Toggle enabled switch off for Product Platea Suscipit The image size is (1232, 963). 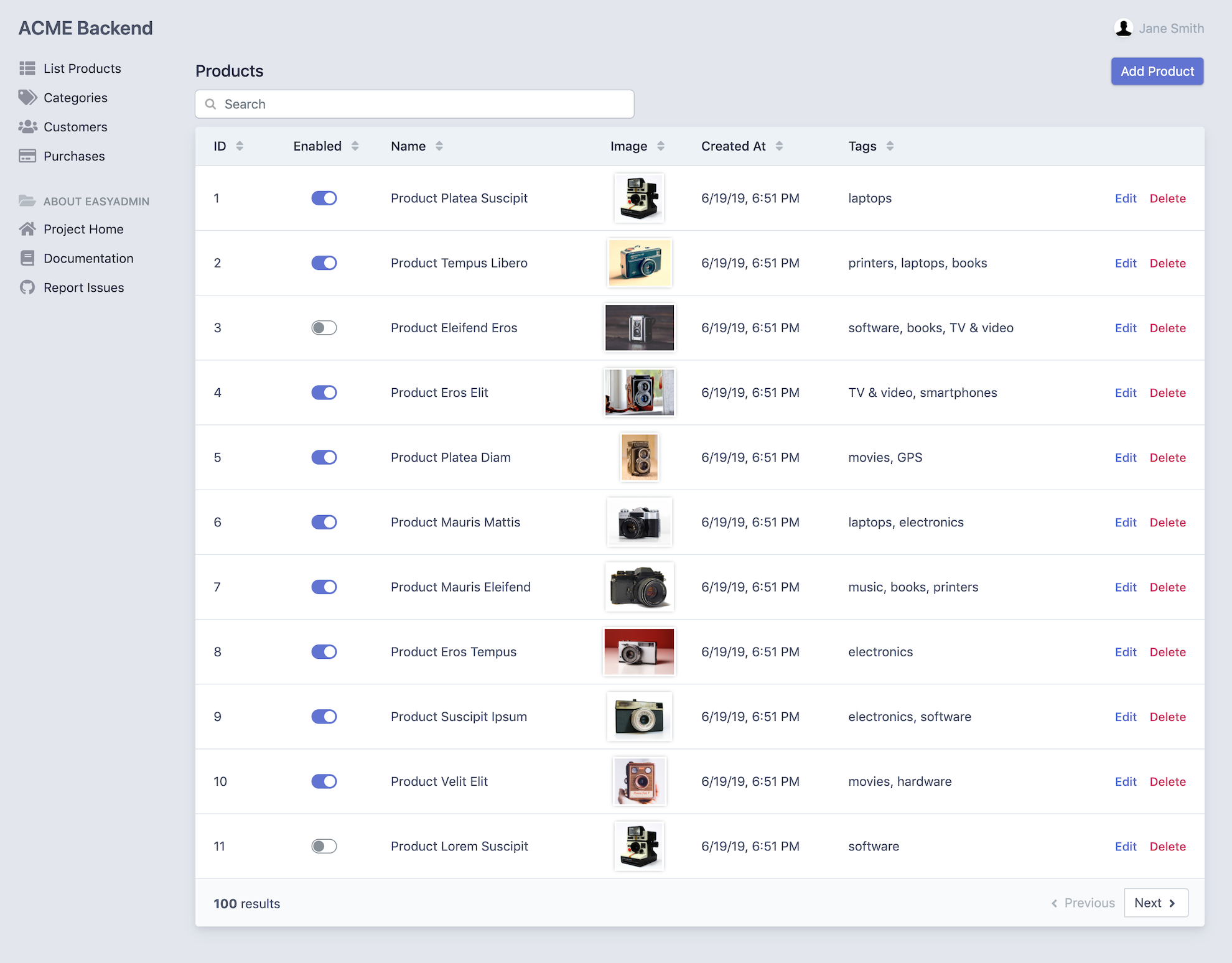[x=324, y=197]
